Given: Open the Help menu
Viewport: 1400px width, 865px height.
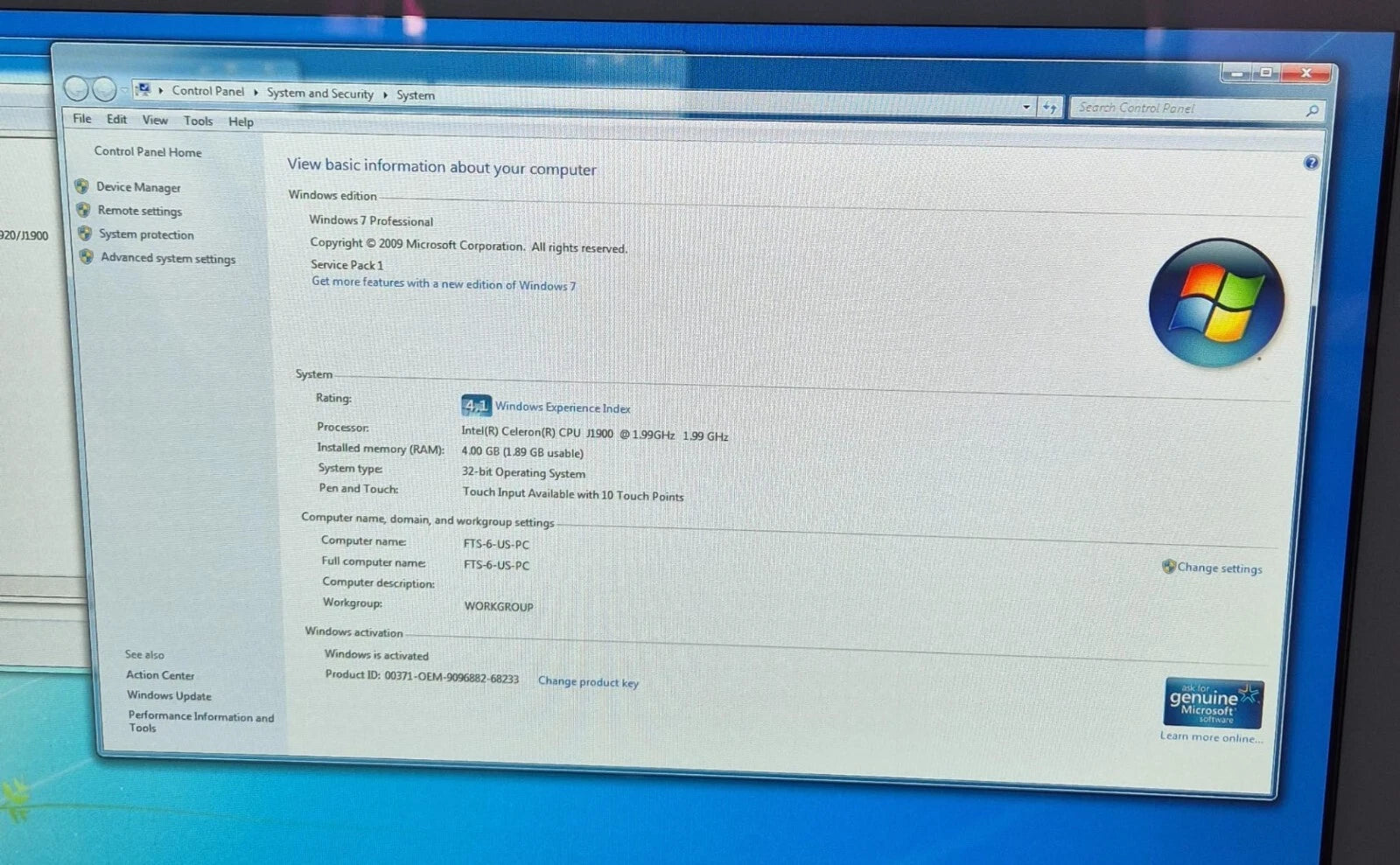Looking at the screenshot, I should point(241,122).
